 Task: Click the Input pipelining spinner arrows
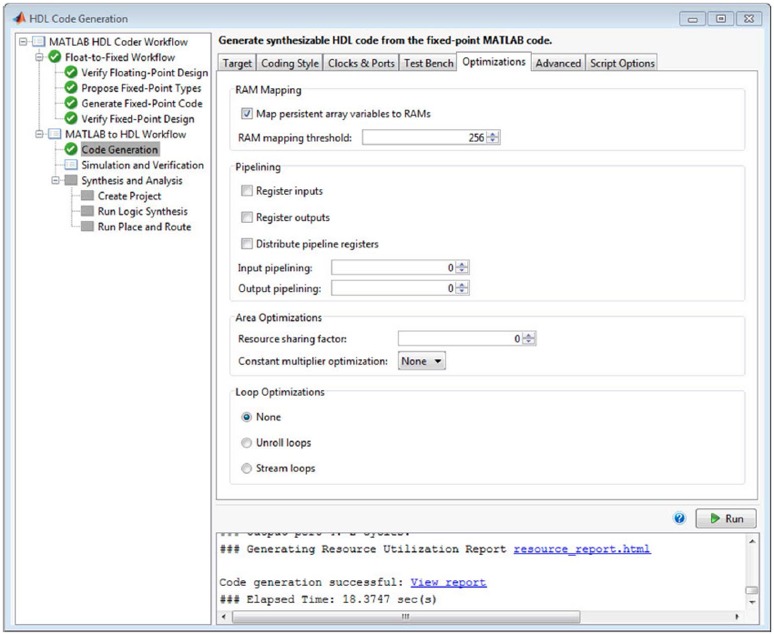pos(462,267)
